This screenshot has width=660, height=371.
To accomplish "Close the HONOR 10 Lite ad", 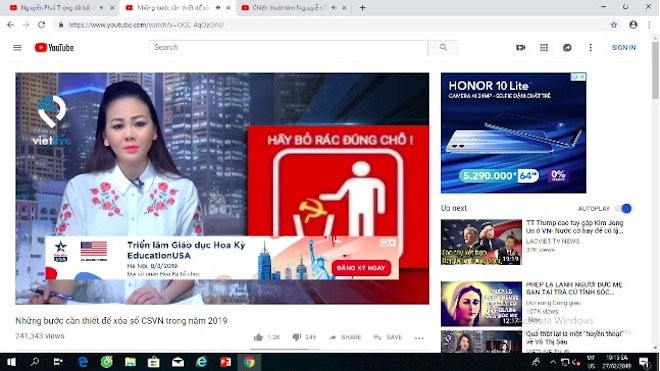I will click(x=582, y=77).
